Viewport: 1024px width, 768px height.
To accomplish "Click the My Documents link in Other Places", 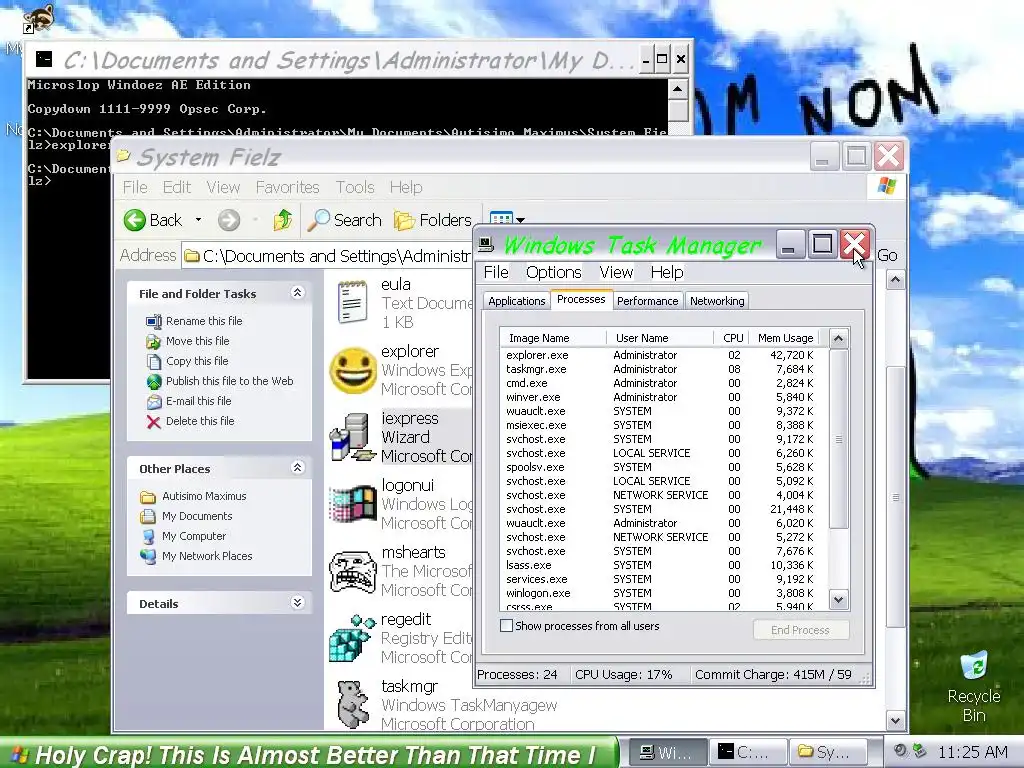I will pyautogui.click(x=197, y=517).
